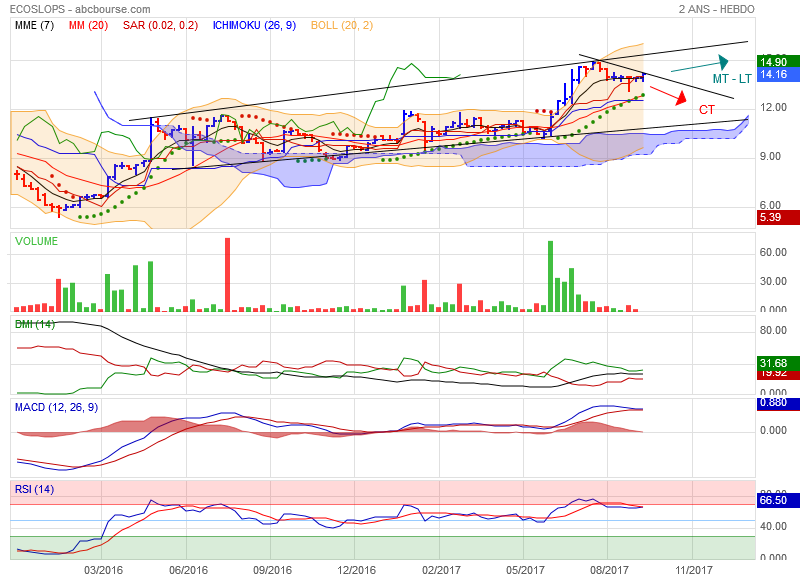Click the 12.00 price axis label
The image size is (800, 580).
point(773,107)
